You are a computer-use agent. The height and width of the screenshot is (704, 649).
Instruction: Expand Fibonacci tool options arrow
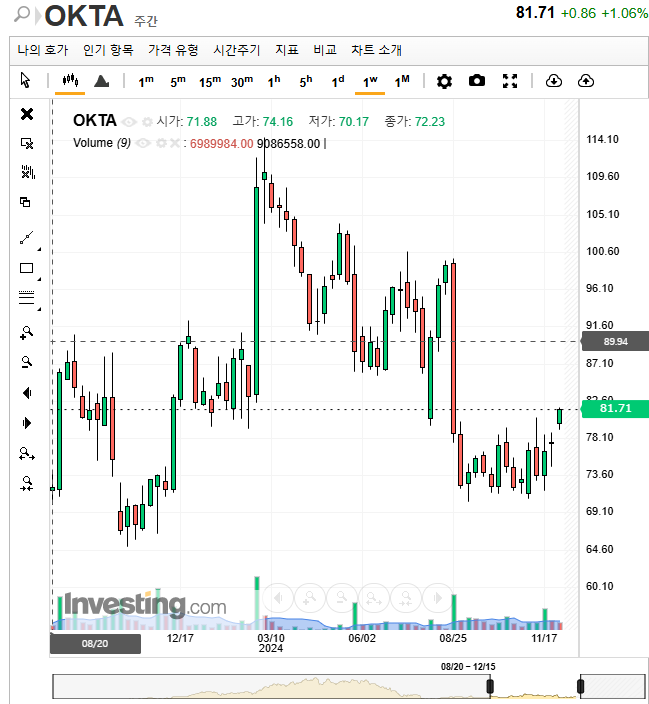coord(39,309)
